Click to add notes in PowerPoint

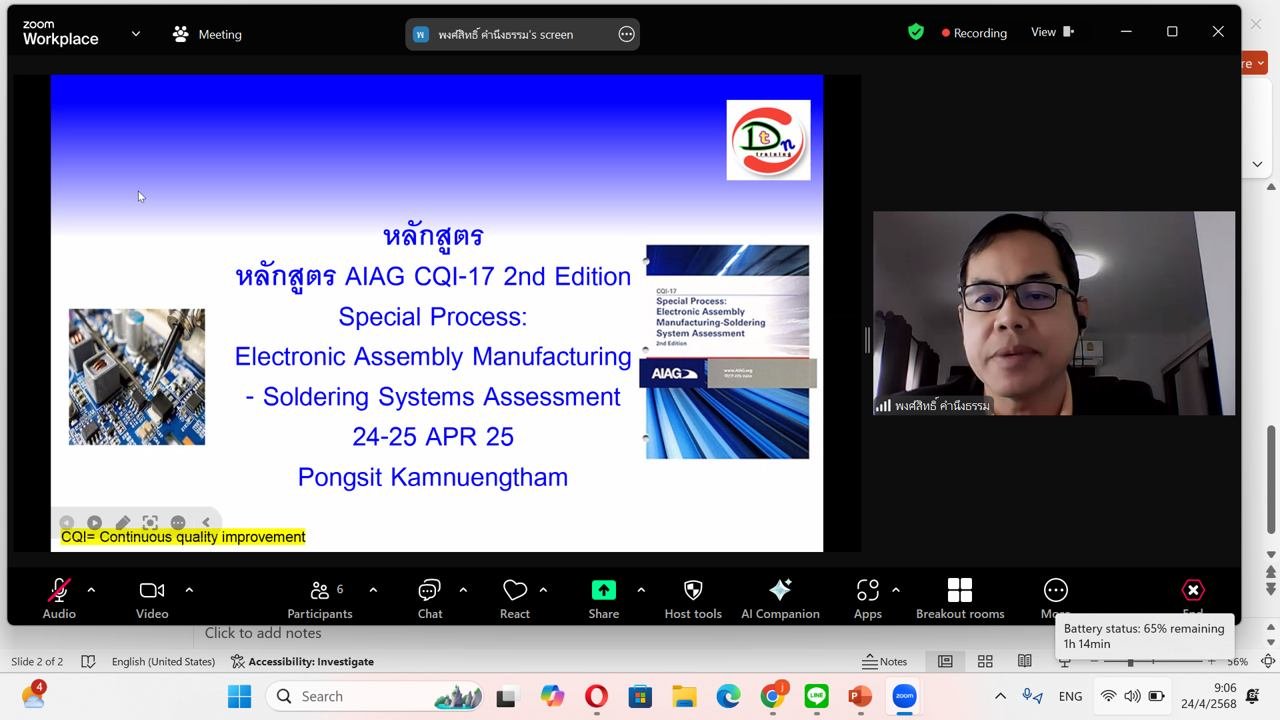tap(263, 633)
